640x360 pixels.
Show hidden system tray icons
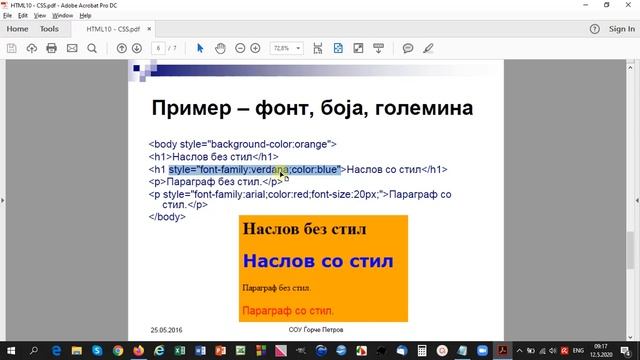tap(519, 351)
